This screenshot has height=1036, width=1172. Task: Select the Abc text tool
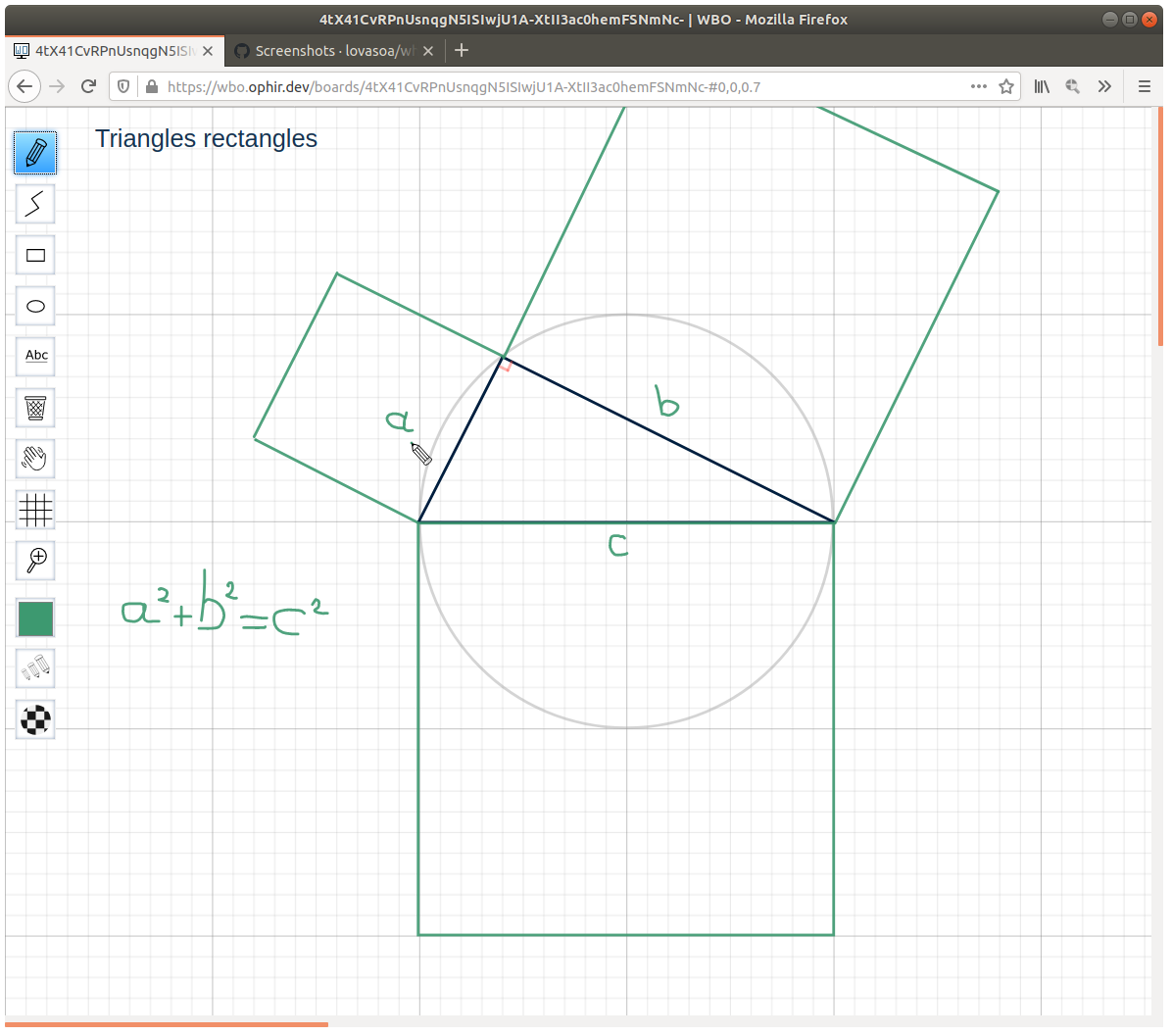(x=35, y=357)
